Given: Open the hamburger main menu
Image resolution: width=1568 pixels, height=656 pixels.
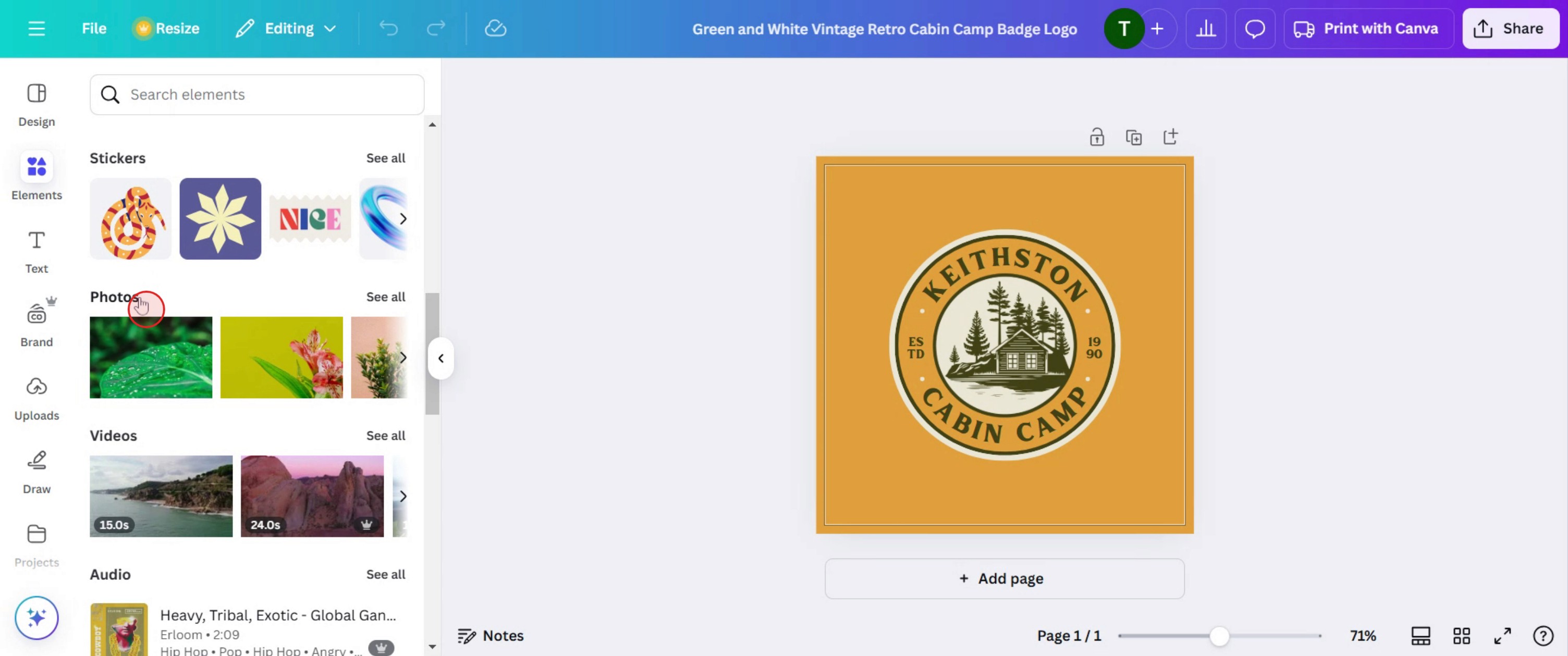Looking at the screenshot, I should coord(36,29).
